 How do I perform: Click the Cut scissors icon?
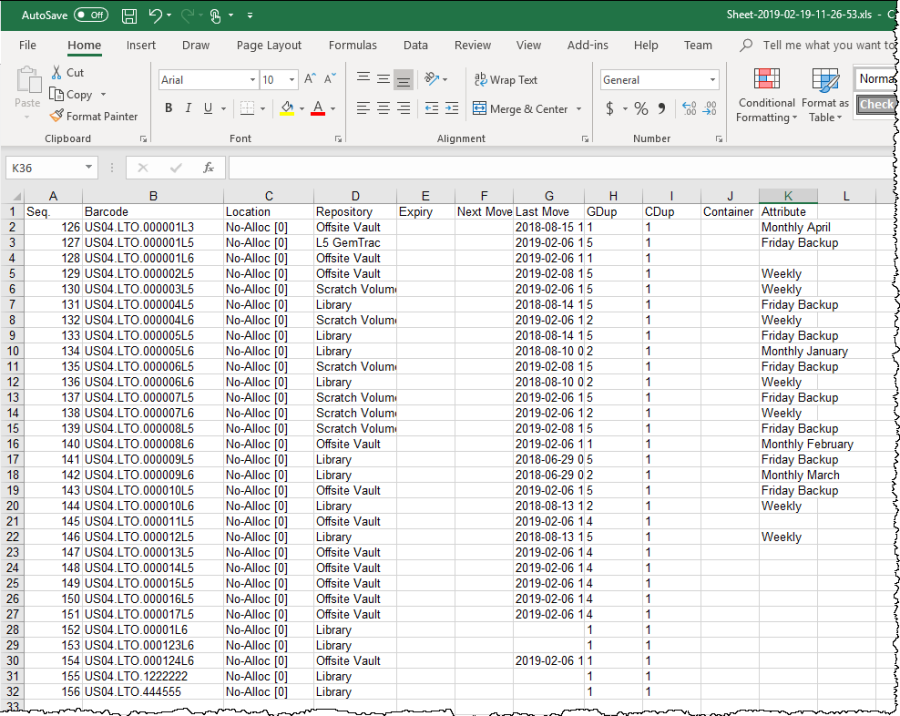click(x=56, y=72)
